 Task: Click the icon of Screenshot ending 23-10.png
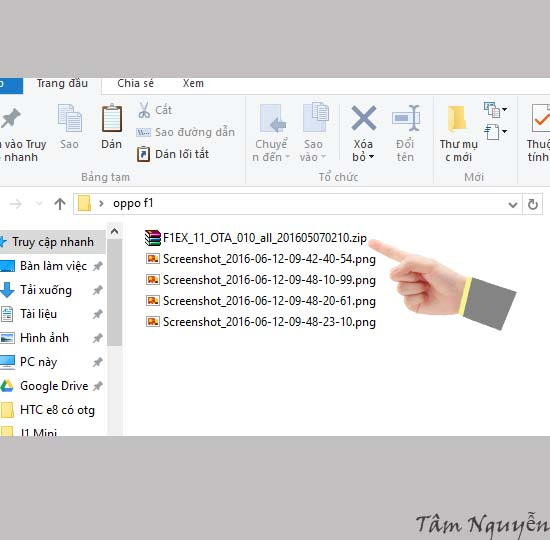click(x=153, y=322)
